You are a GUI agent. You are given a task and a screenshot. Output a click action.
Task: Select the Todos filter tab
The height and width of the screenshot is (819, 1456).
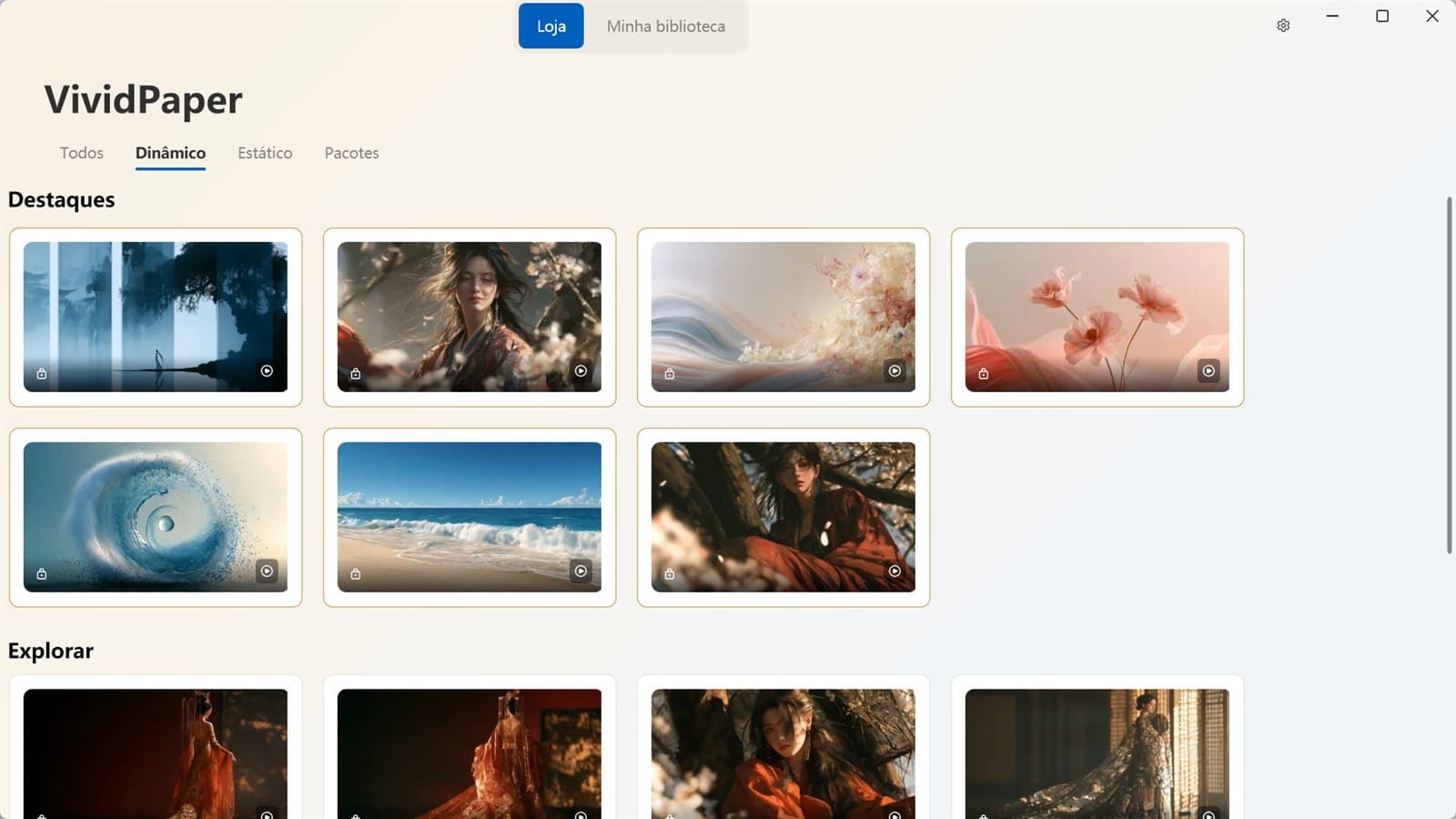pyautogui.click(x=82, y=153)
